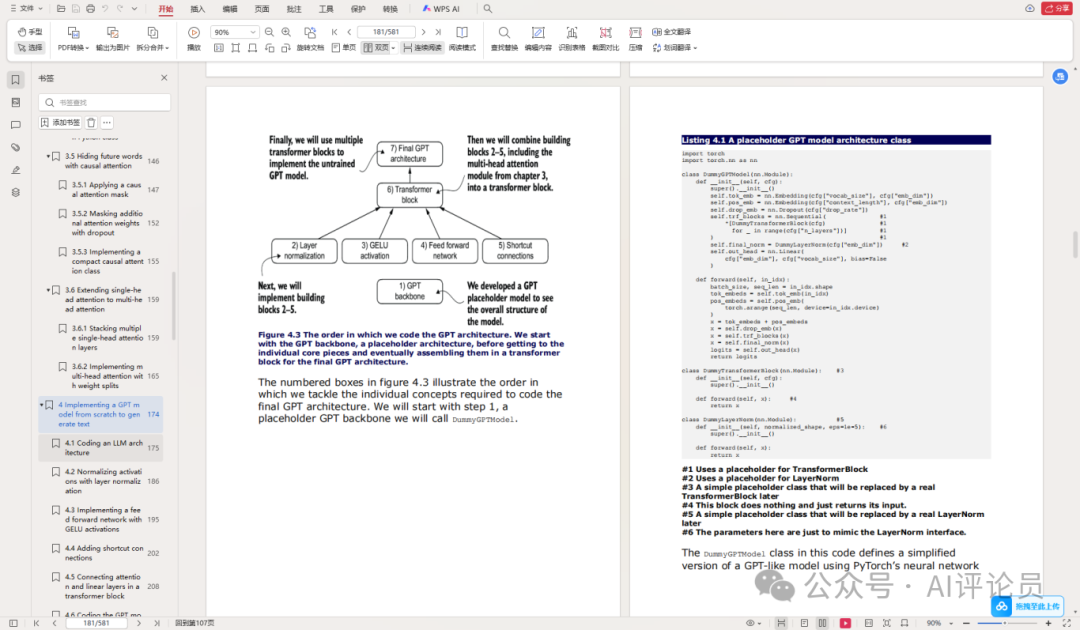Click the open folder icon in title bar
Screen dimensions: 1080x630
61,9
